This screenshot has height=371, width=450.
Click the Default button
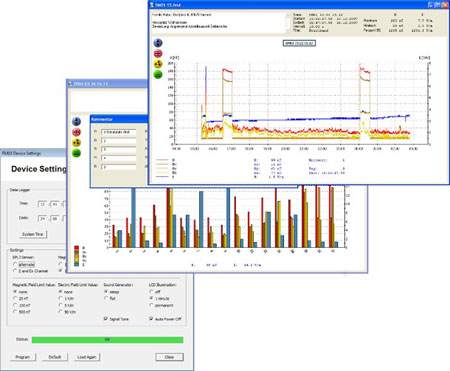(x=55, y=357)
